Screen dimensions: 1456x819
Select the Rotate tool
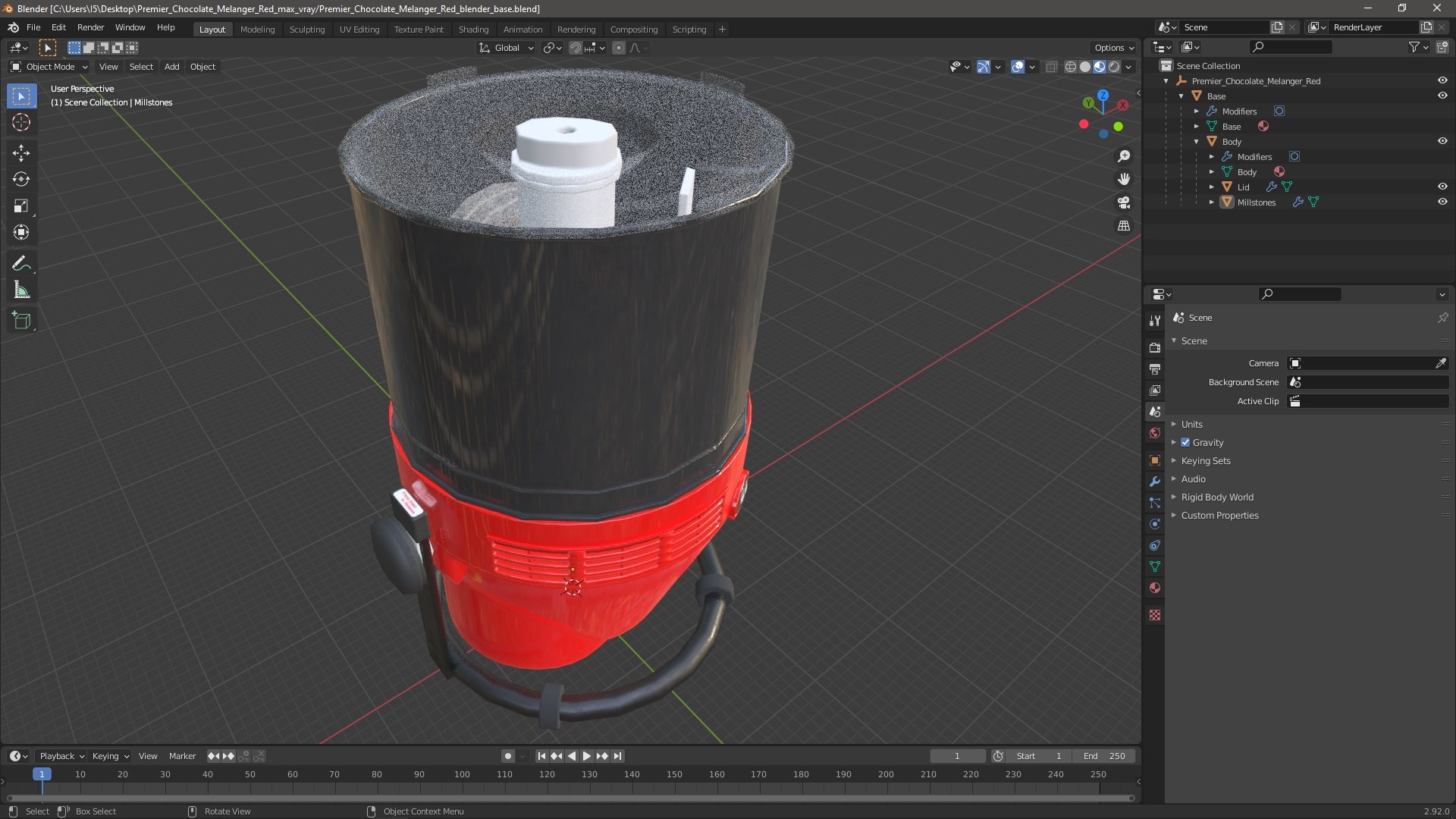[21, 180]
